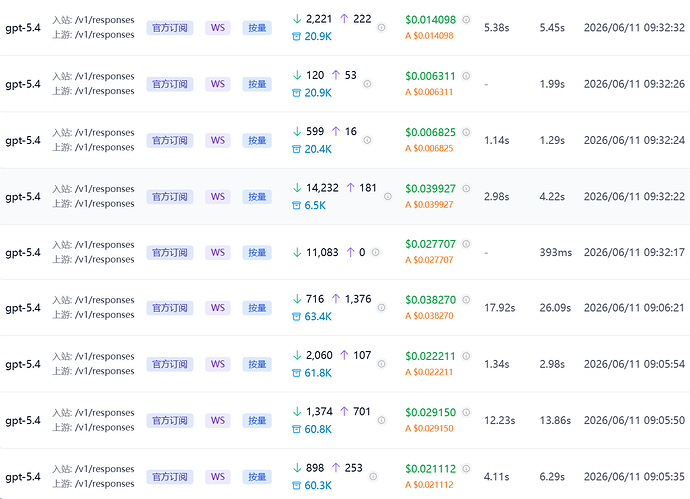The image size is (690, 499).
Task: Click cache icon next to 6.5K
Action: 297,205
